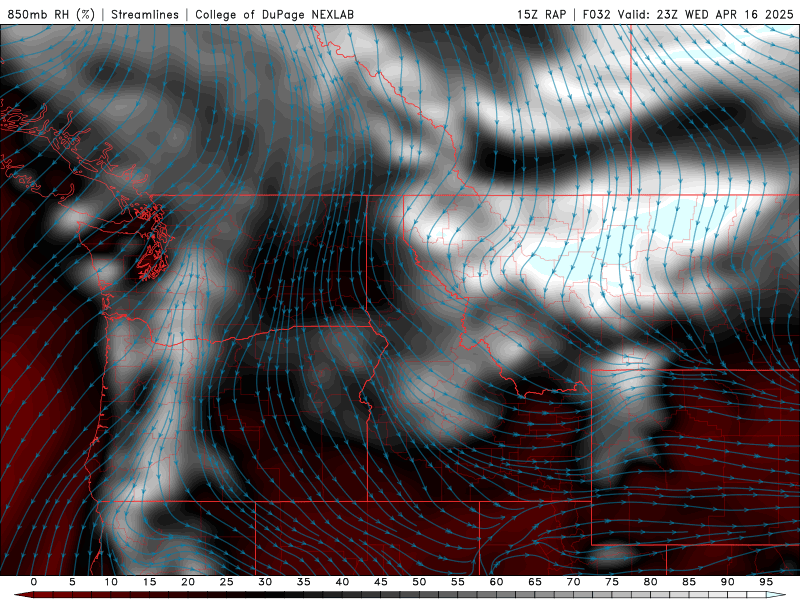Viewport: 800px width, 600px height.
Task: Click the '45' colorbar scale label
Action: [x=381, y=582]
